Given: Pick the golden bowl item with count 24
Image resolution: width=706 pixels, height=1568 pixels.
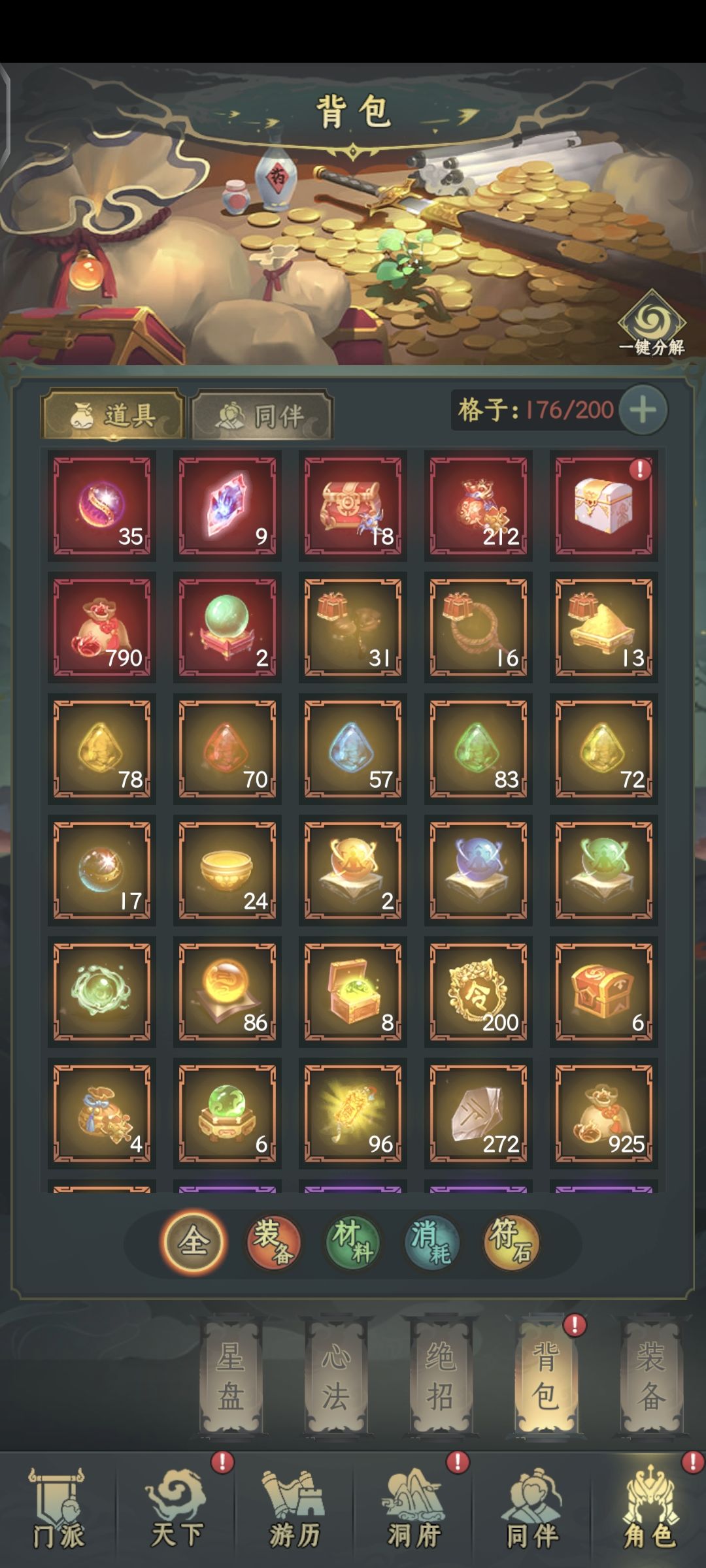Looking at the screenshot, I should coord(227,870).
